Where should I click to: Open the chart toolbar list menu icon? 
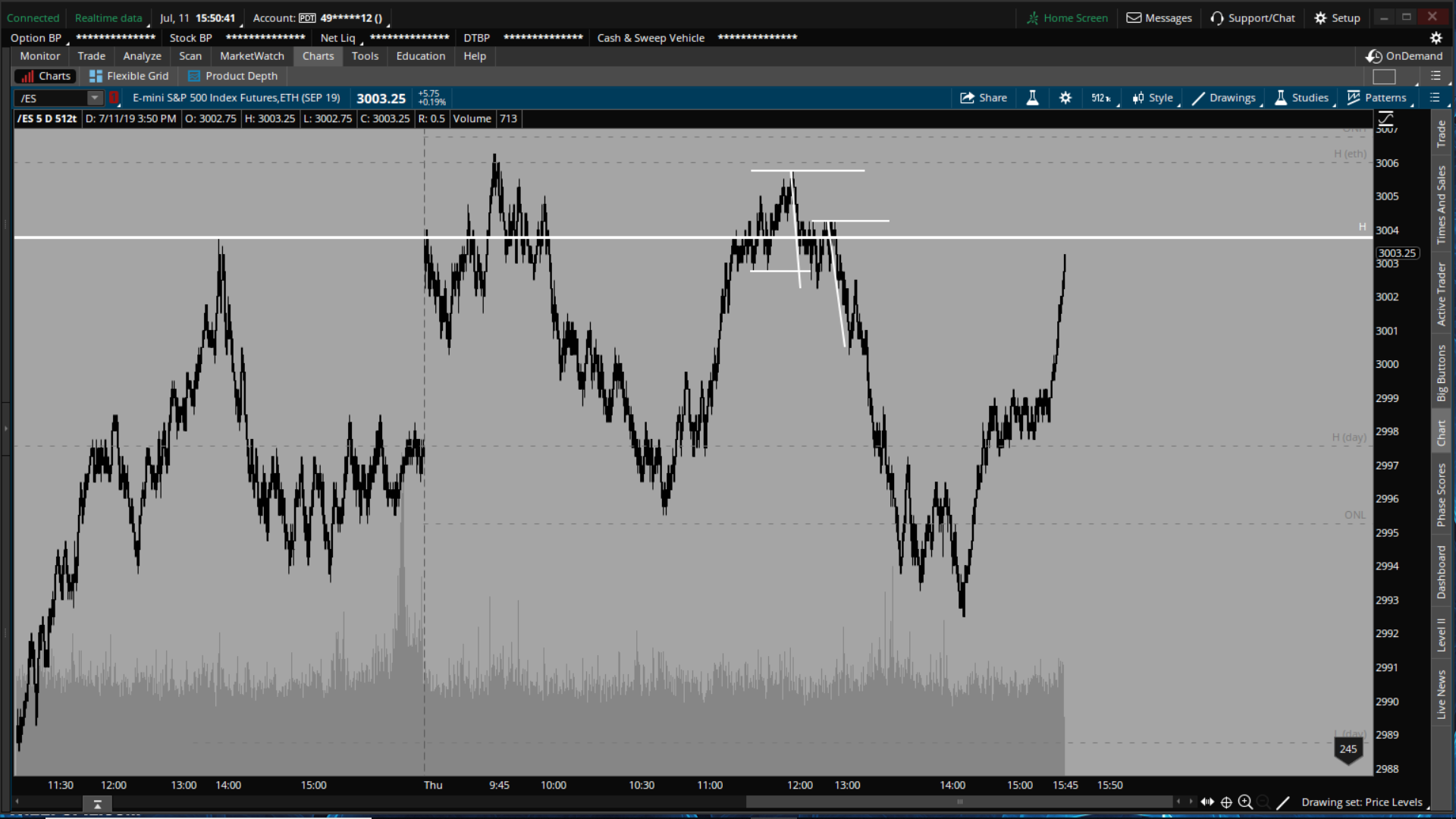coord(1434,98)
